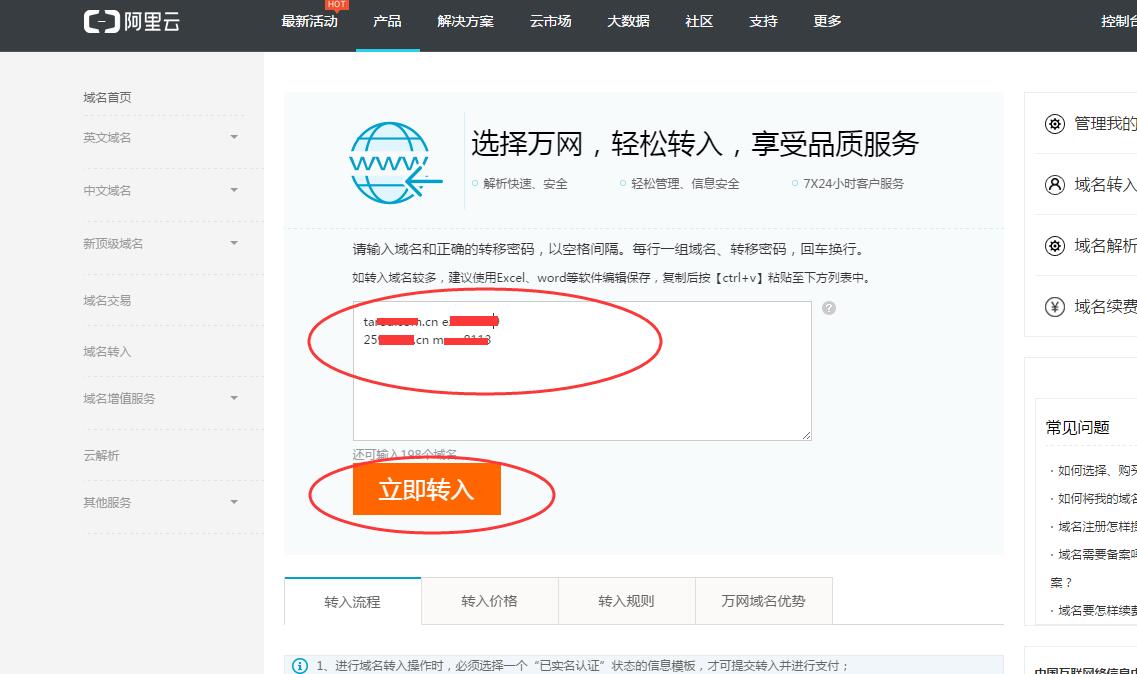Open the 最新活动 menu
Viewport: 1137px width, 674px height.
(x=310, y=22)
